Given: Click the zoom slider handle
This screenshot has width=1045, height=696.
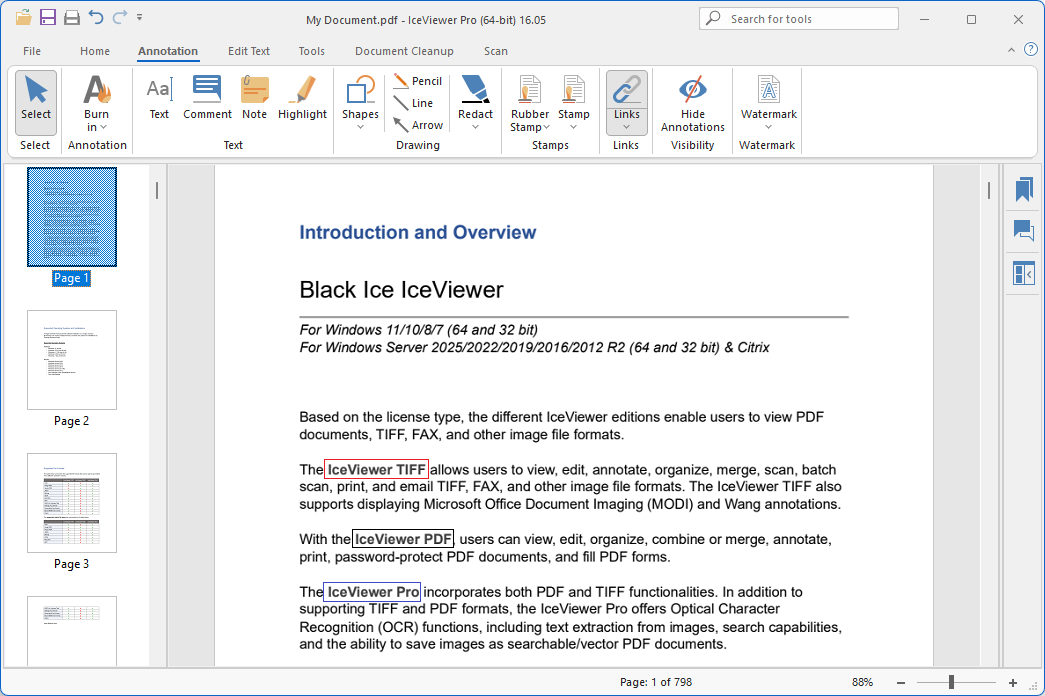Looking at the screenshot, I should [x=952, y=682].
